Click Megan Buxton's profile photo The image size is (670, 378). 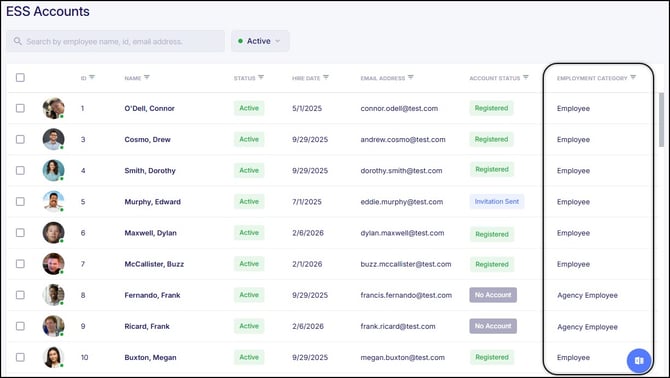(53, 357)
